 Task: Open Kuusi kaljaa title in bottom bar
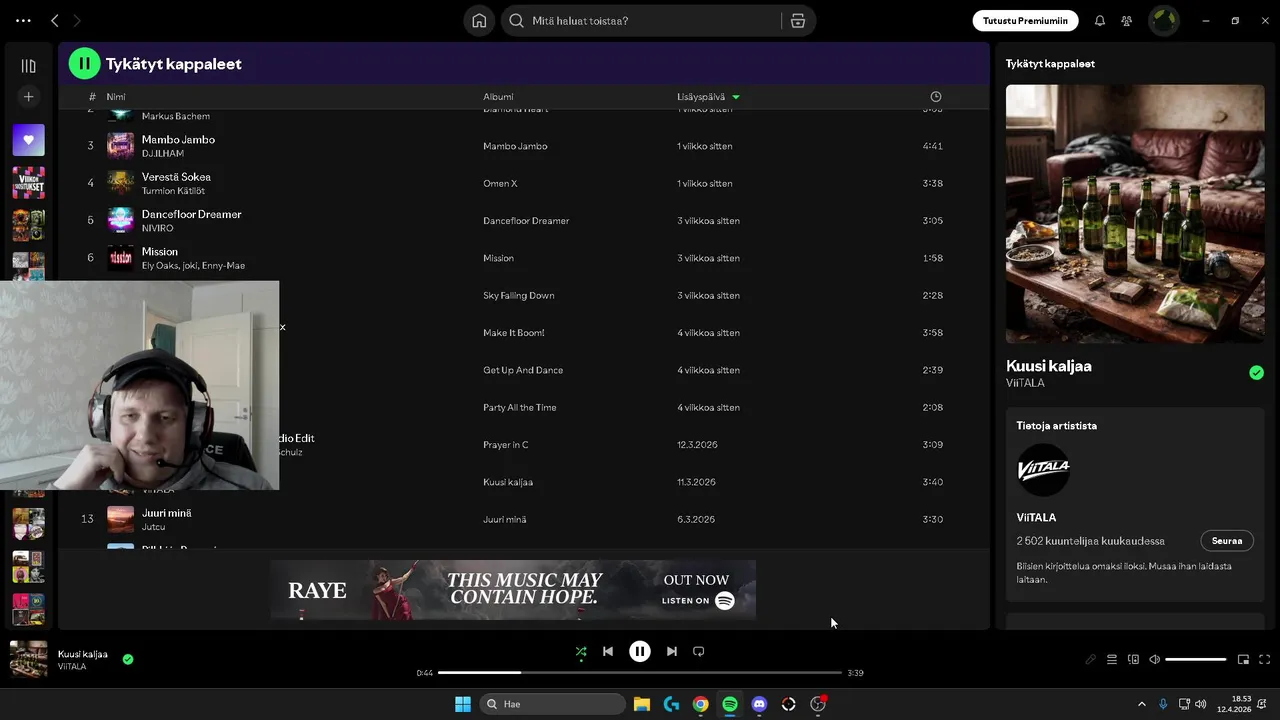83,654
